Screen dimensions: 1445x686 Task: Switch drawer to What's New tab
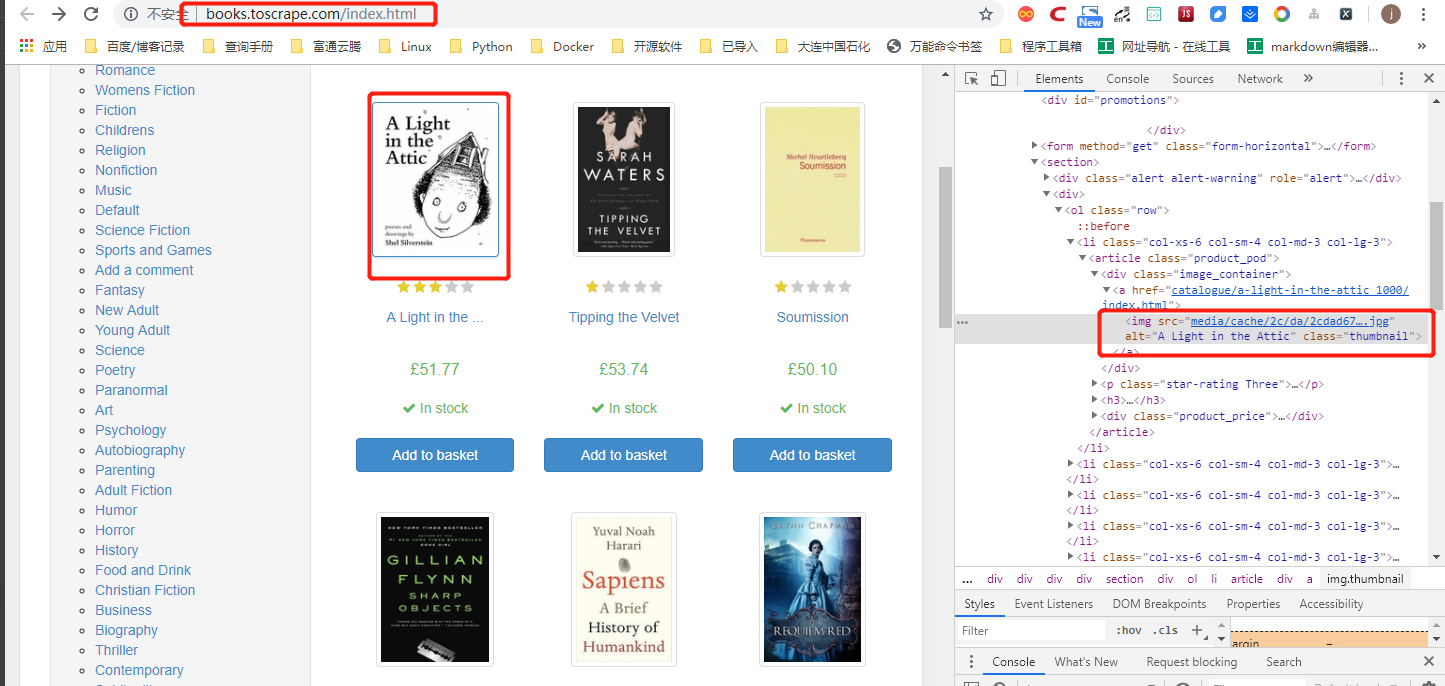(x=1086, y=661)
